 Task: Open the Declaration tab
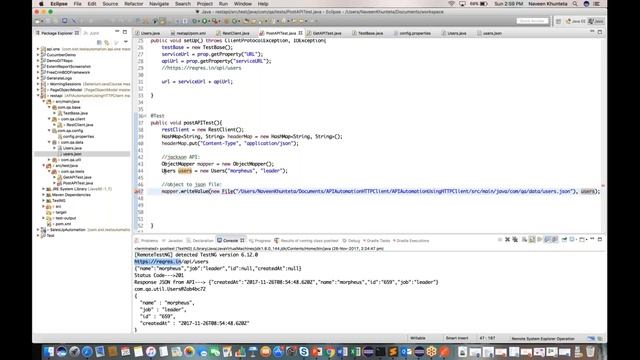tap(200, 241)
